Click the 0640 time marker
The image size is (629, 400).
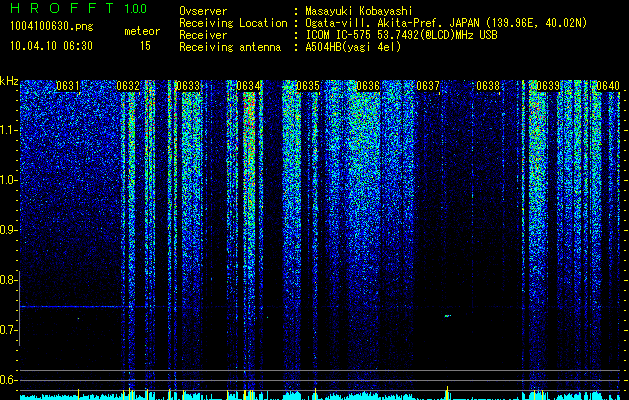608,86
